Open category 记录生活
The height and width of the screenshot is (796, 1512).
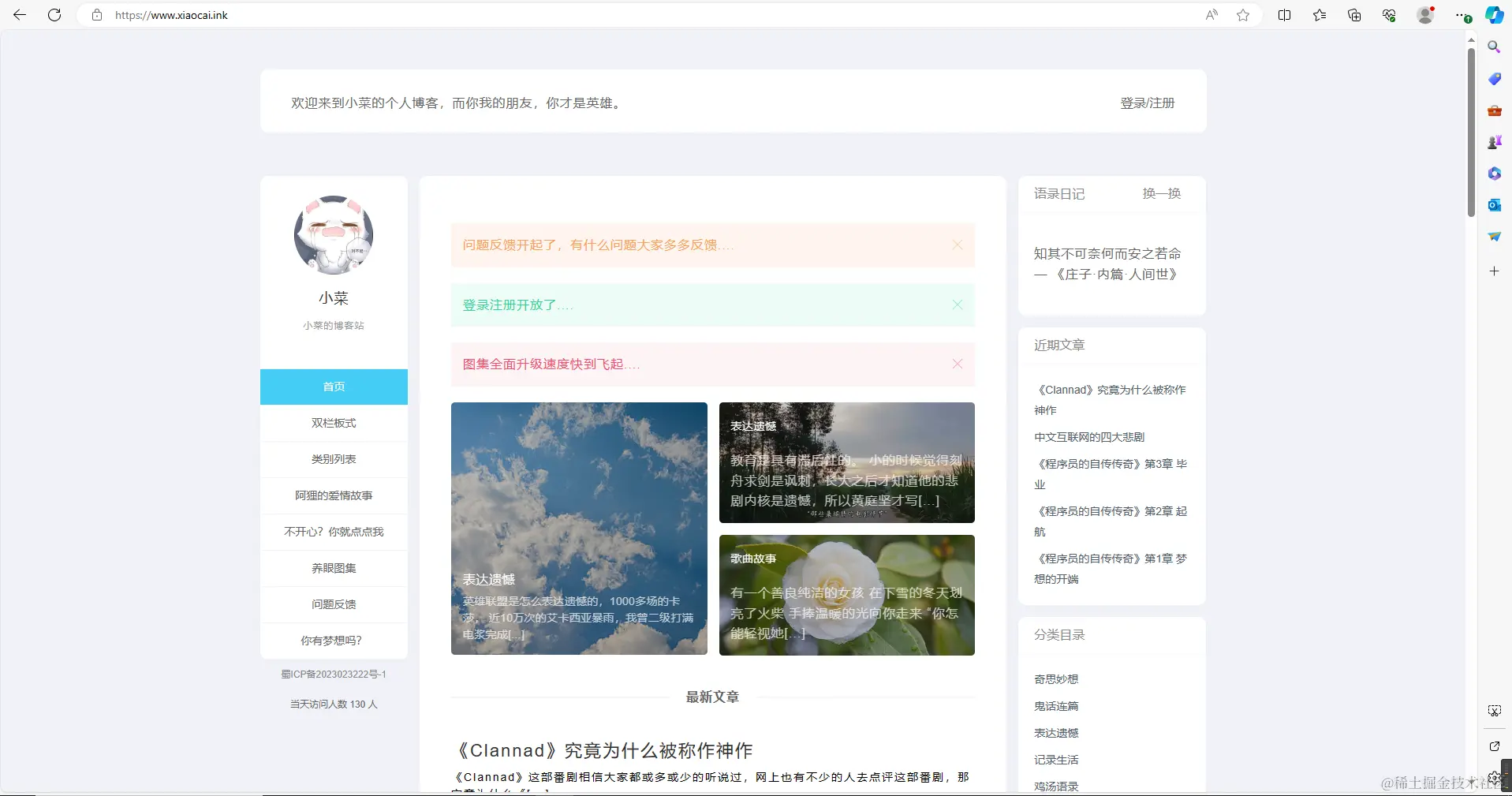(1056, 760)
